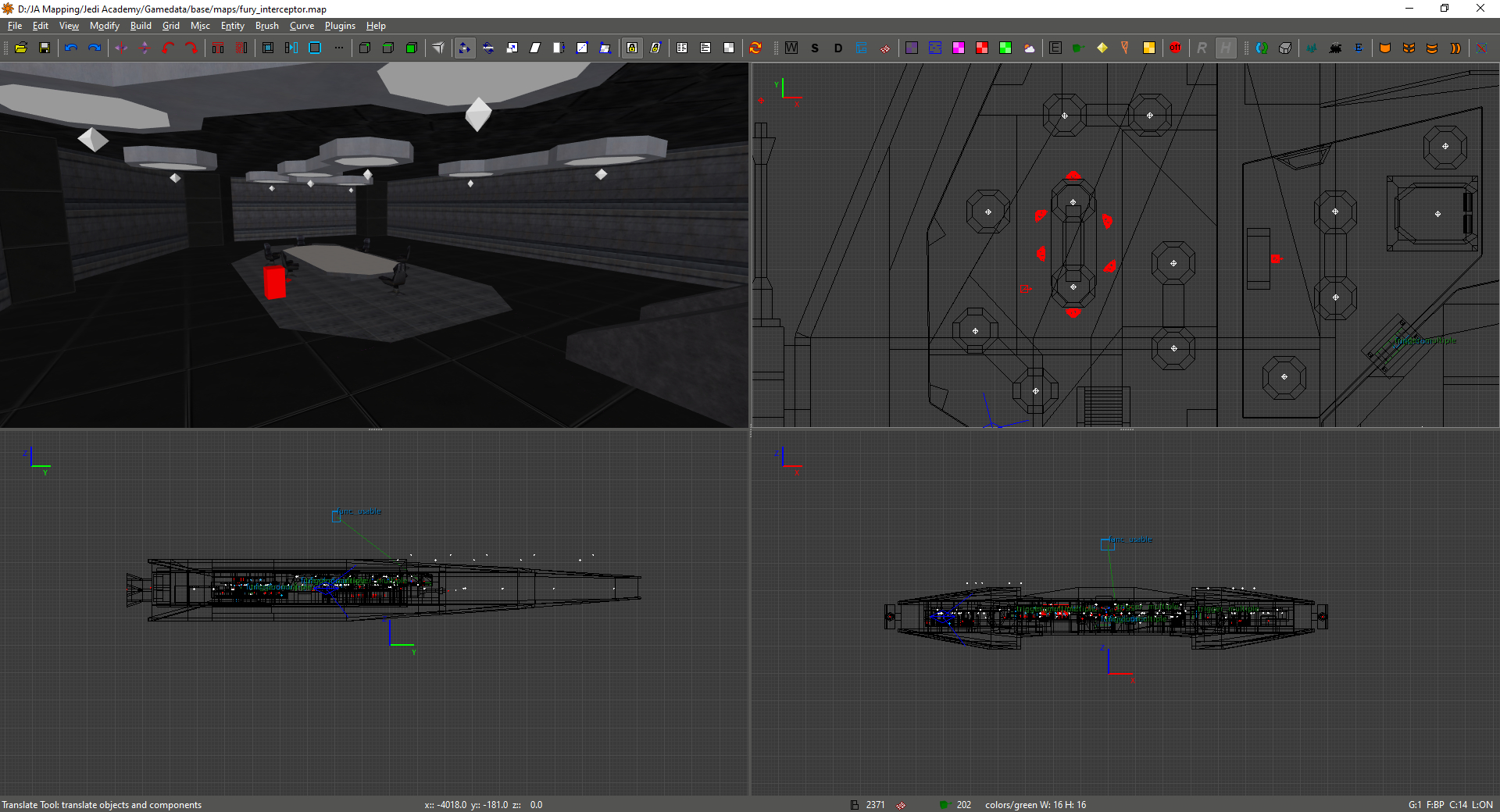Click the Open map folder icon
This screenshot has width=1500, height=812.
coord(21,48)
